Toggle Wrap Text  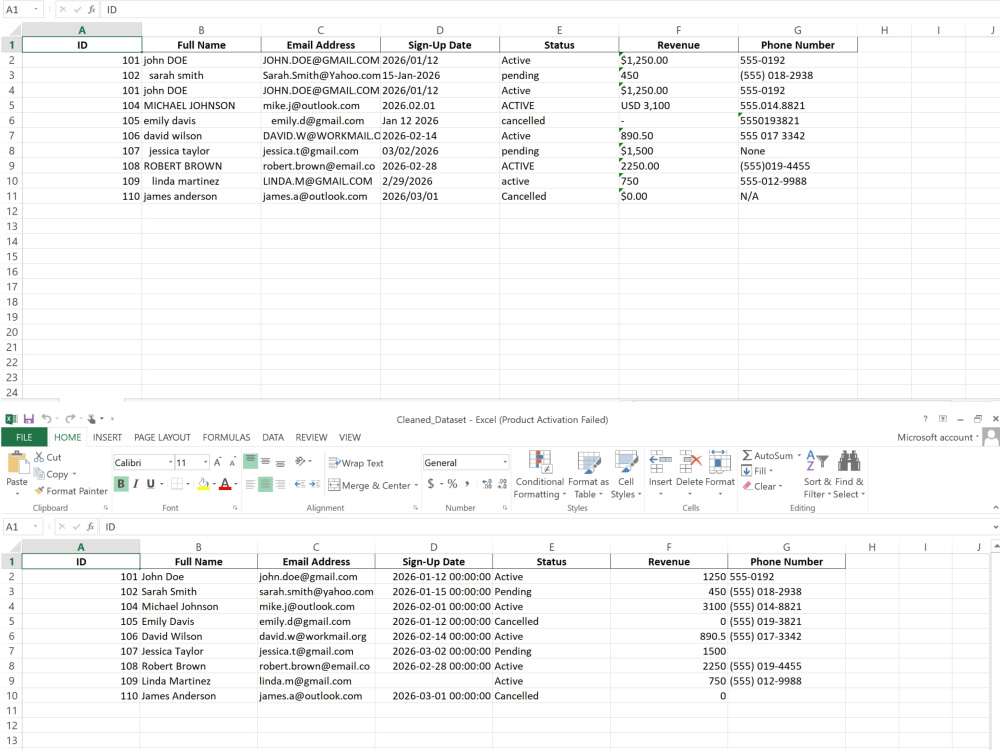point(356,463)
